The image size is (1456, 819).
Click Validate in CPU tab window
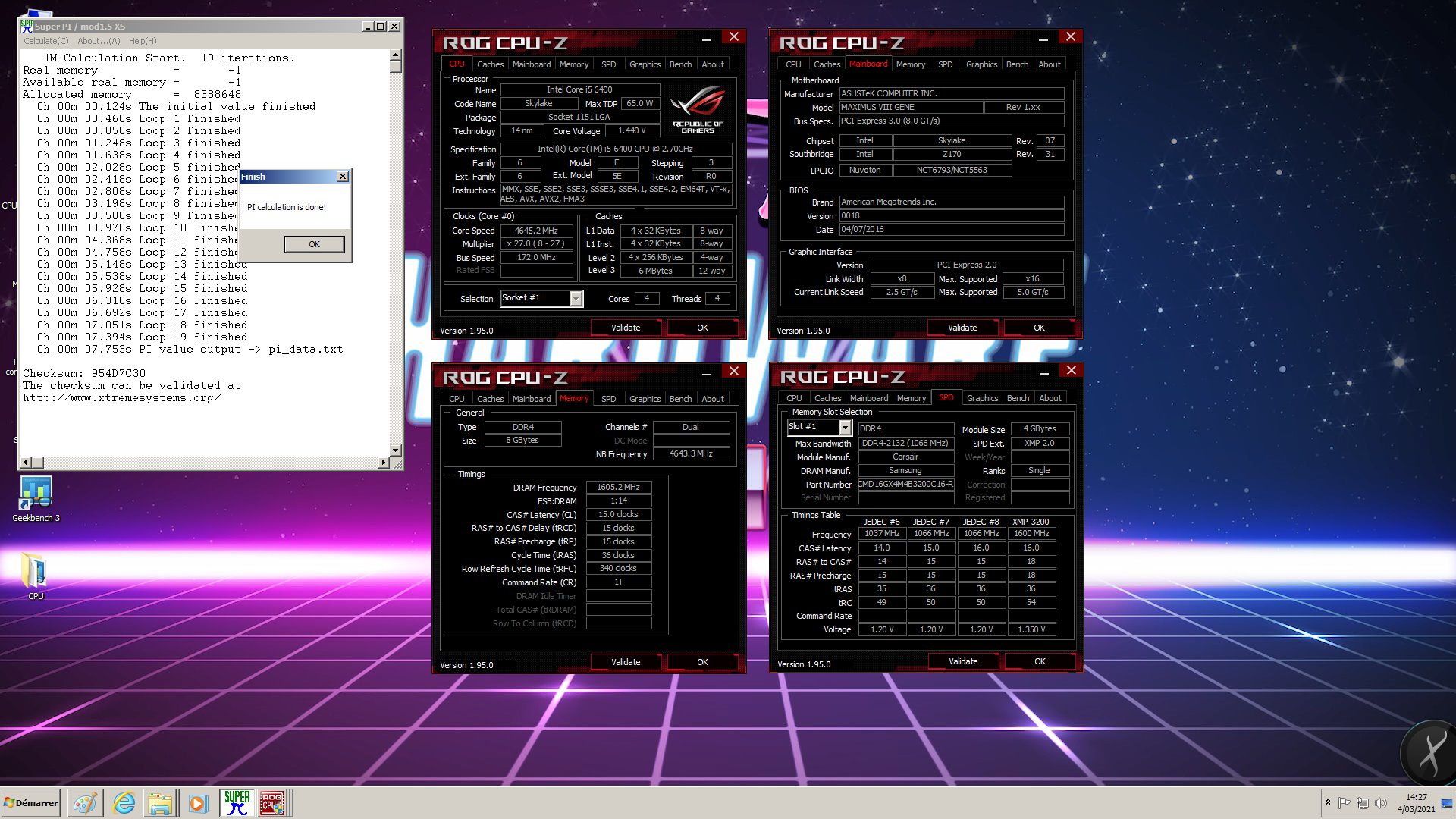tap(626, 328)
